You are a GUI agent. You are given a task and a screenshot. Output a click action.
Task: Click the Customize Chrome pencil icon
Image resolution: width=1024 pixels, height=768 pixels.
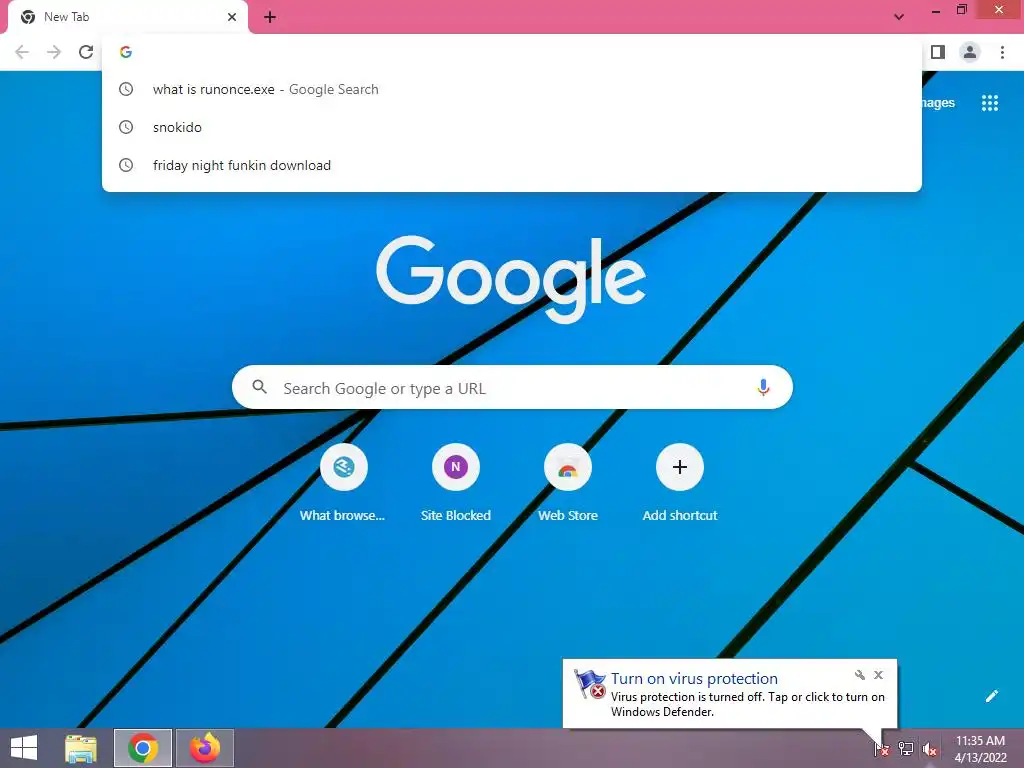(991, 696)
